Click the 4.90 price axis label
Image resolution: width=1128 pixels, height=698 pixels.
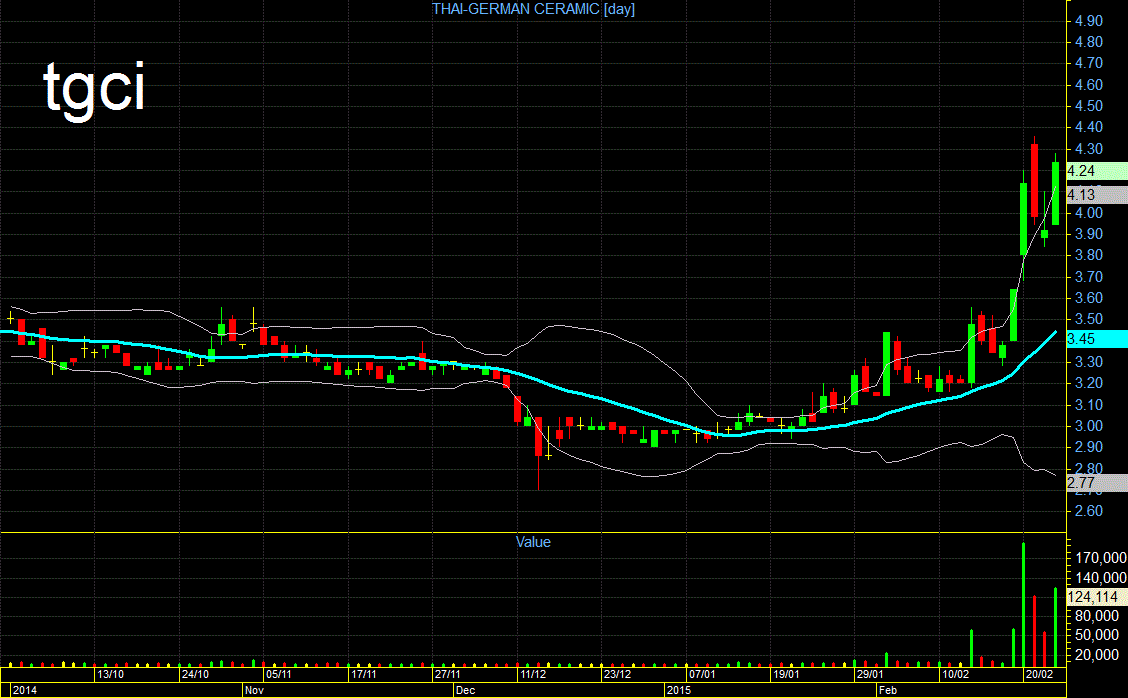[x=1088, y=21]
